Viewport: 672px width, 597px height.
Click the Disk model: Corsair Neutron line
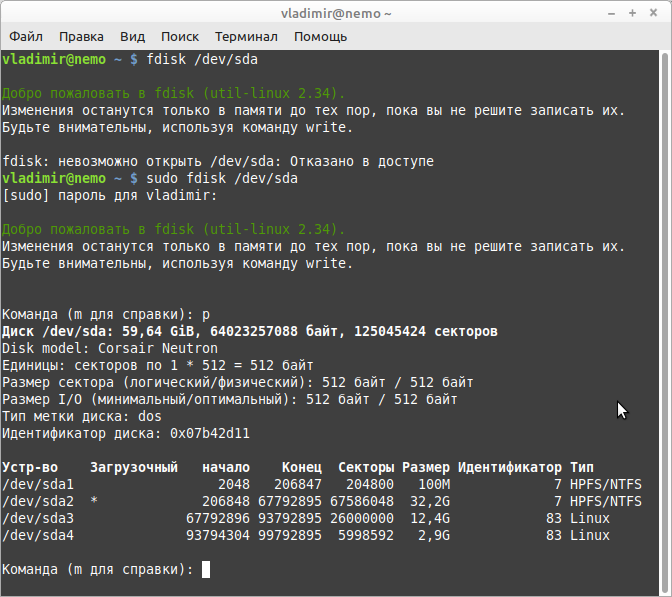(x=110, y=348)
